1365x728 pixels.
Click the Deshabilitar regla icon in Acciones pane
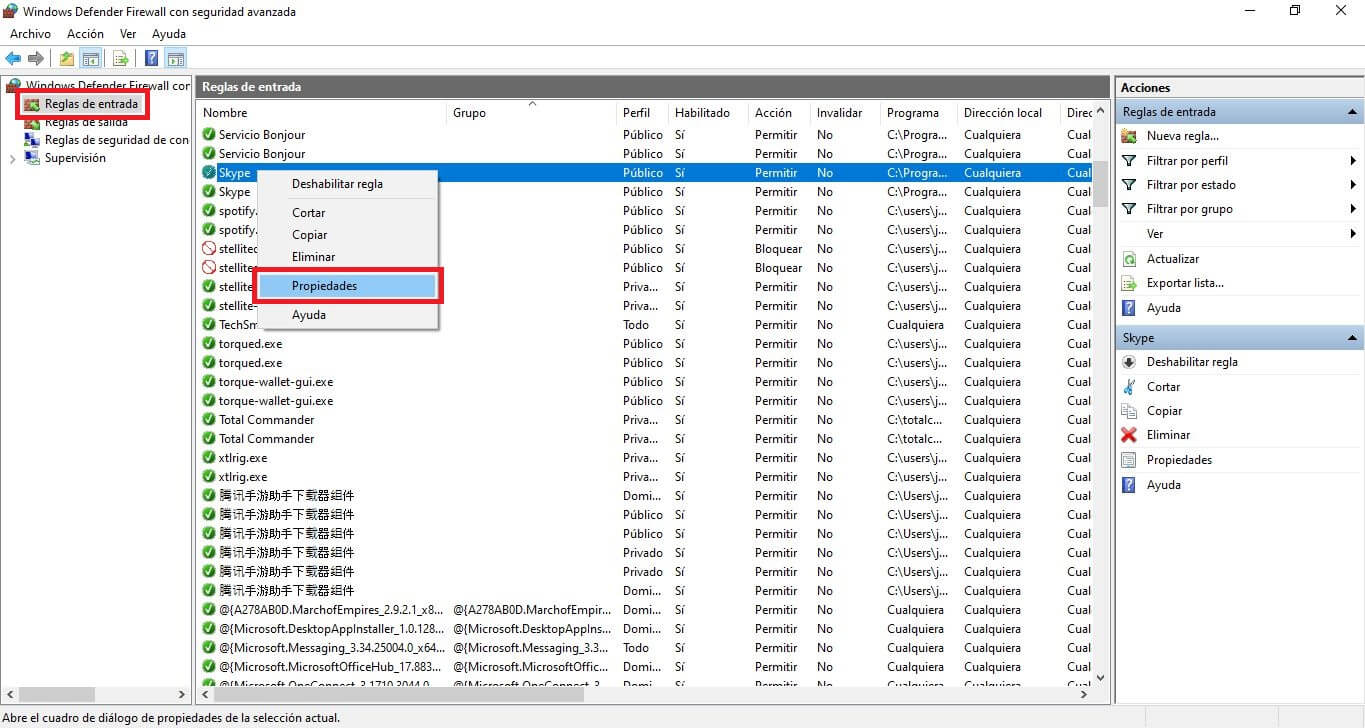[1129, 362]
